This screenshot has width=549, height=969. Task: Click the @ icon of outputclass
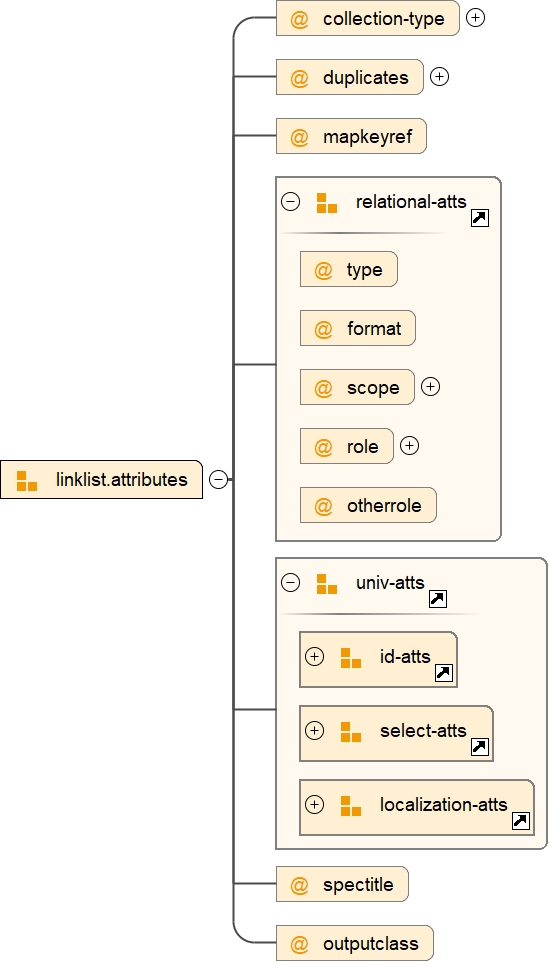click(x=299, y=944)
